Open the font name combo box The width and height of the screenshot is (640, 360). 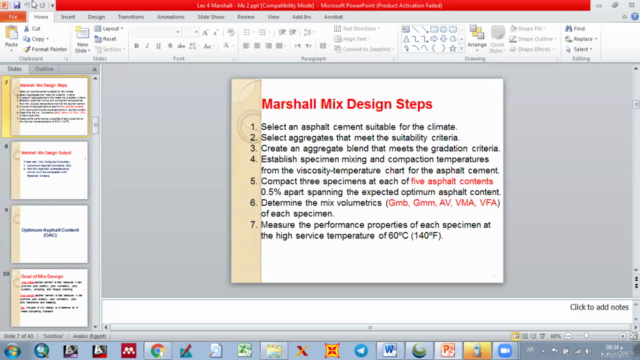click(x=156, y=32)
